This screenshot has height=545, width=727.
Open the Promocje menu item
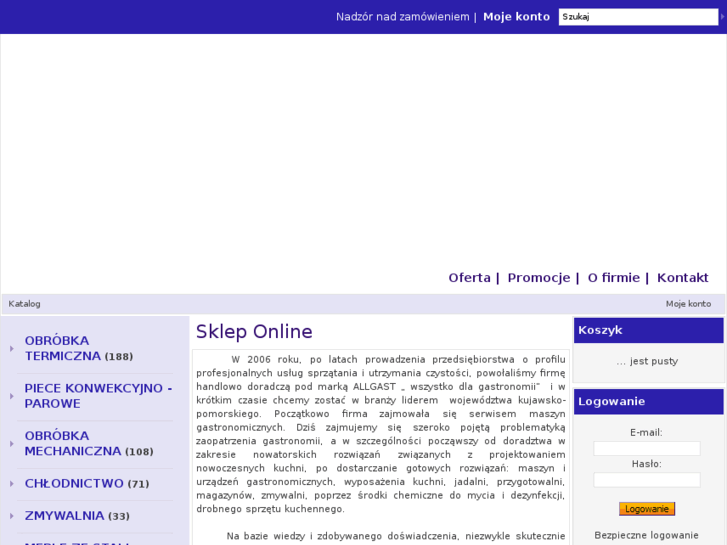(539, 277)
